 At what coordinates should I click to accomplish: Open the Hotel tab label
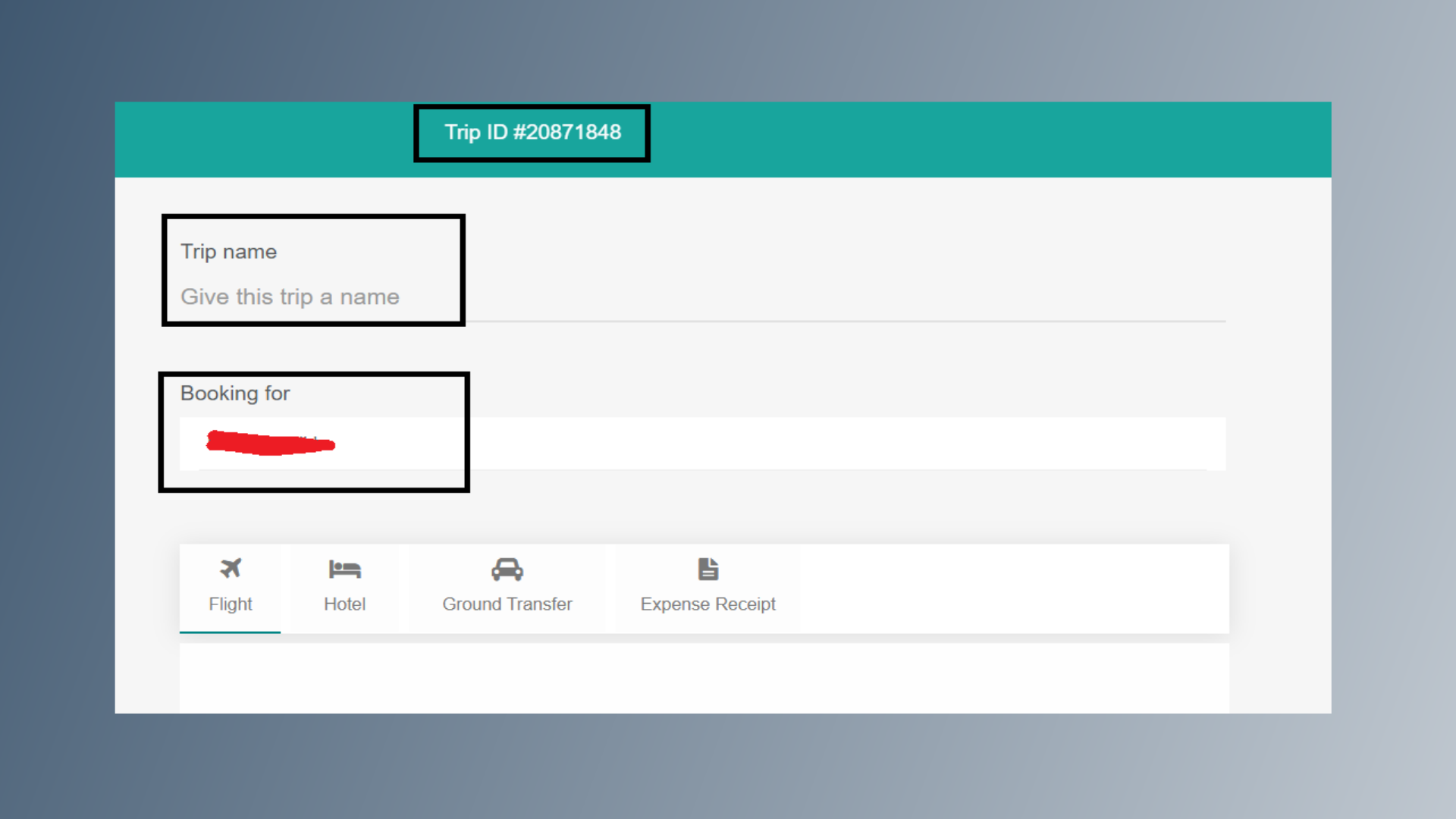click(x=344, y=604)
